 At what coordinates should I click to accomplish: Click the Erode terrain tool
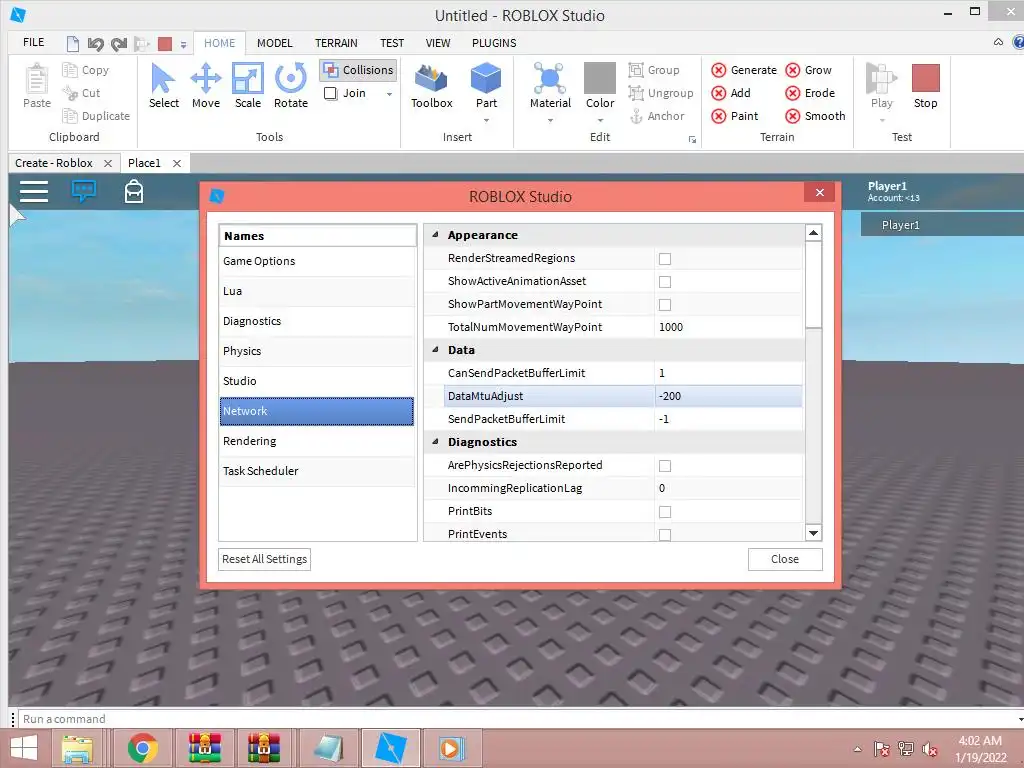[x=810, y=93]
